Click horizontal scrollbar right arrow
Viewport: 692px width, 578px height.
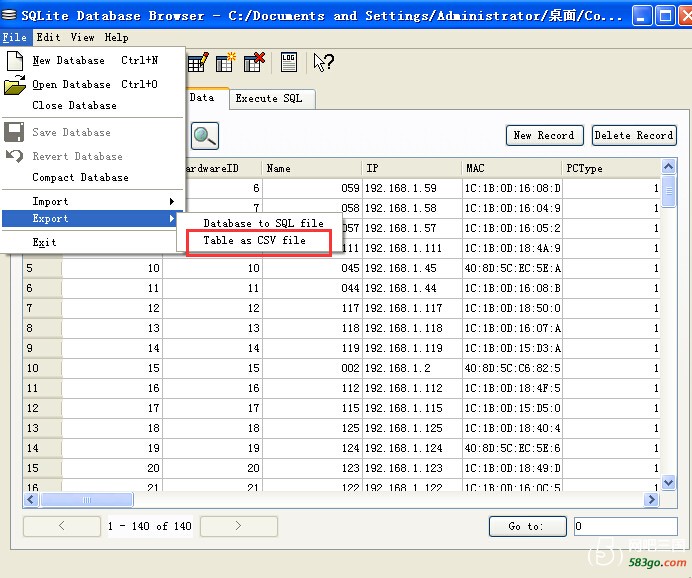(651, 499)
